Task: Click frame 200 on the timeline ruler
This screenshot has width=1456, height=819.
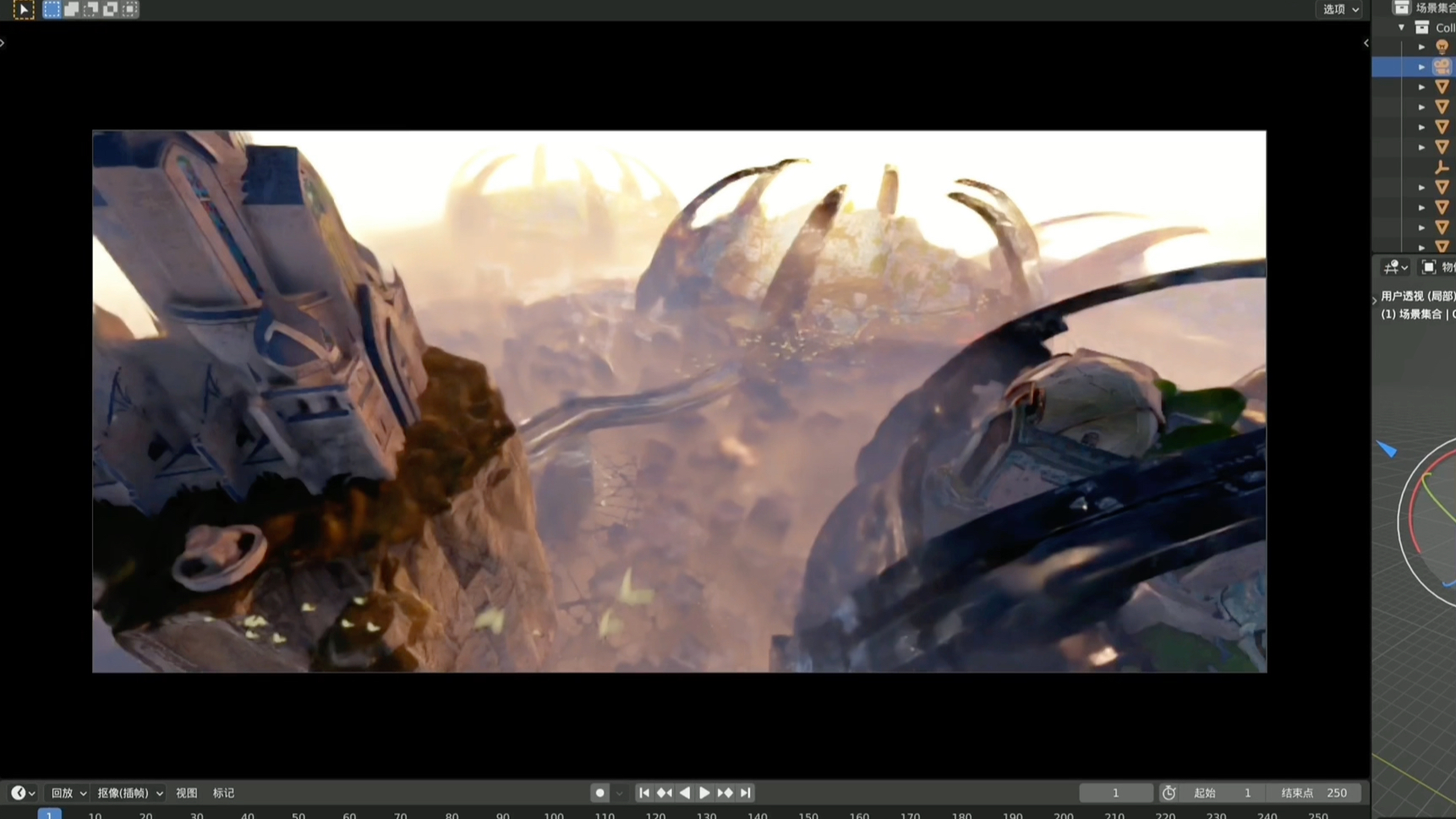Action: click(1064, 815)
